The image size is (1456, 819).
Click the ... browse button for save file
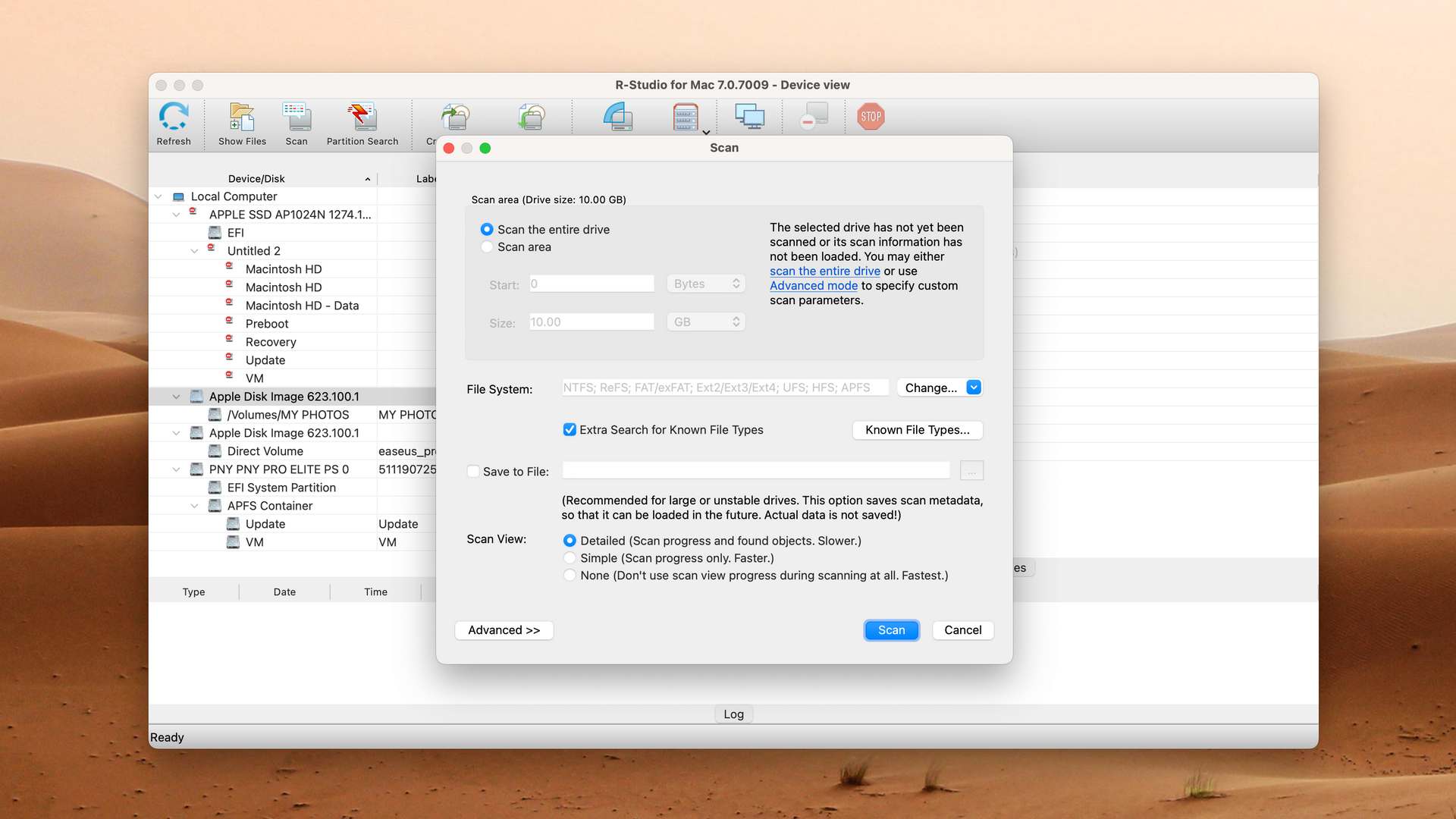971,471
